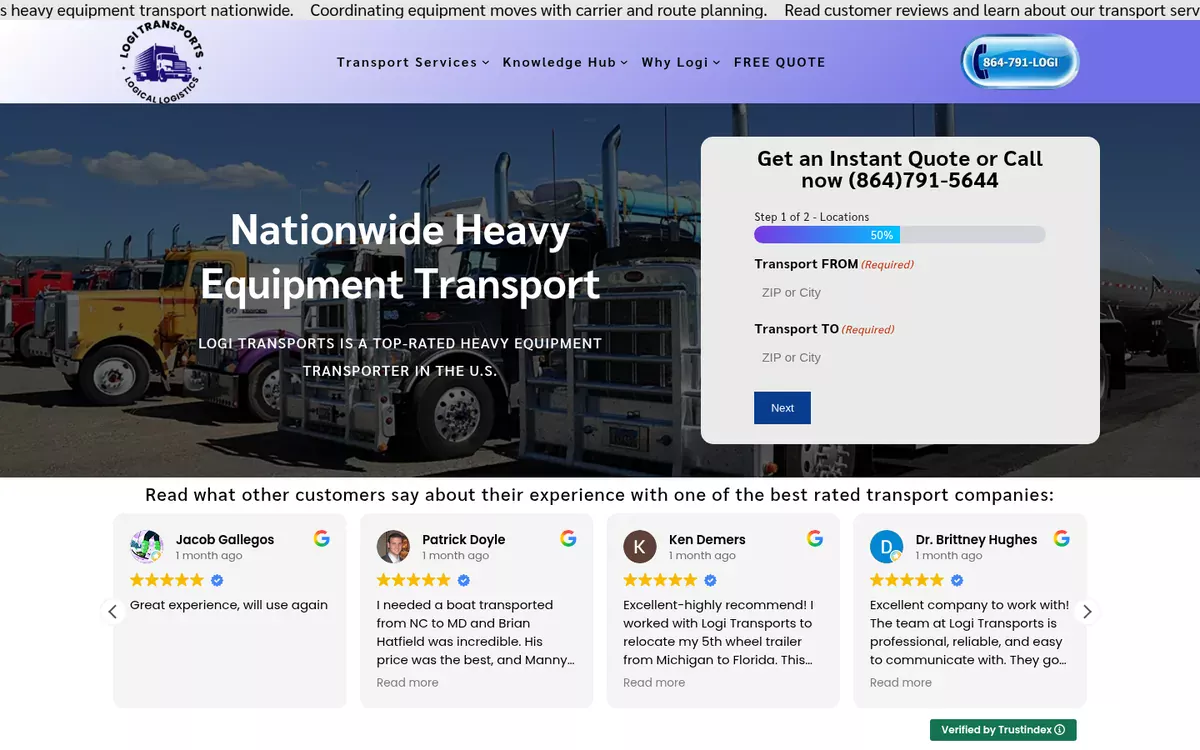Screen dimensions: 1200x750
Task: Open Google icon on Dr. Brittney Hughes review
Action: (1062, 539)
